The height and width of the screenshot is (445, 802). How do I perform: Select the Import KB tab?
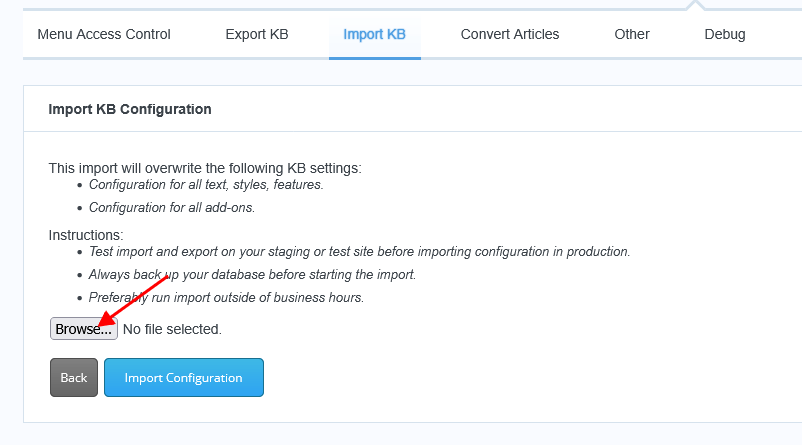[374, 34]
